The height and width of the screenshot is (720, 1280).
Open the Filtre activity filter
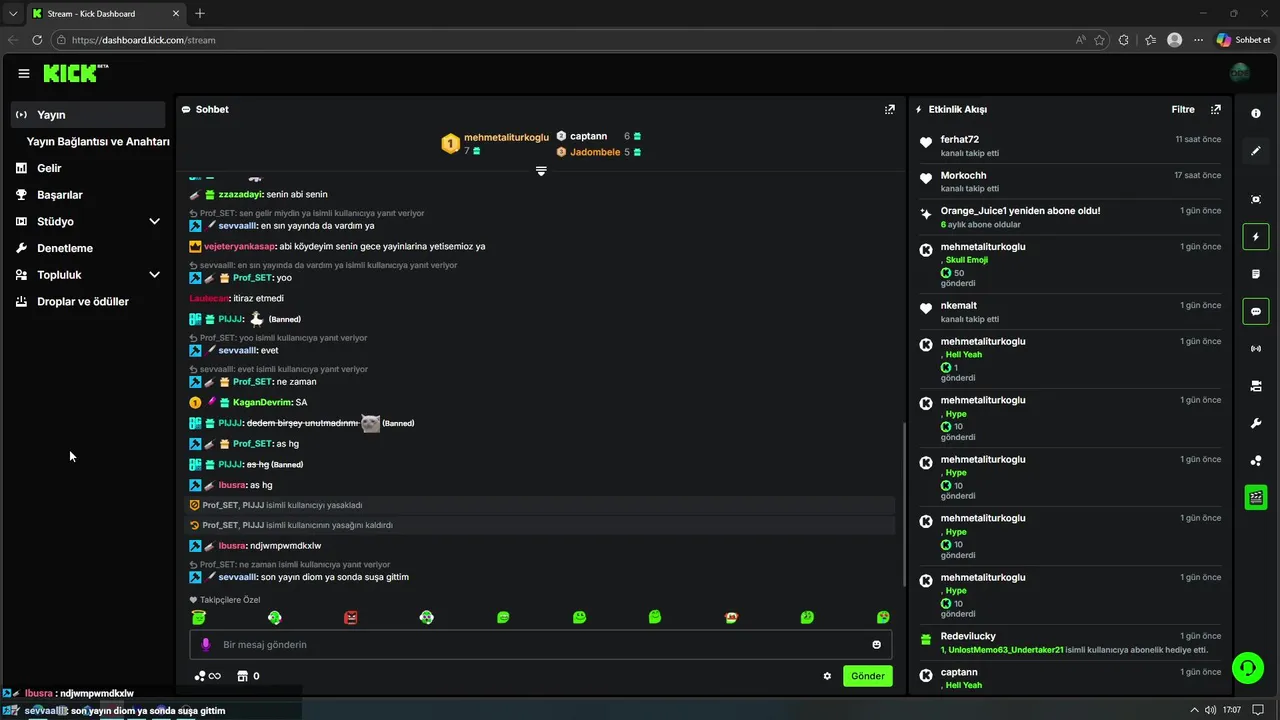[1183, 109]
